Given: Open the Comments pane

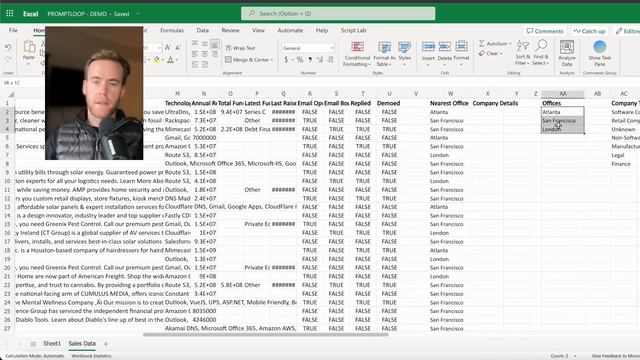Looking at the screenshot, I should pos(545,31).
